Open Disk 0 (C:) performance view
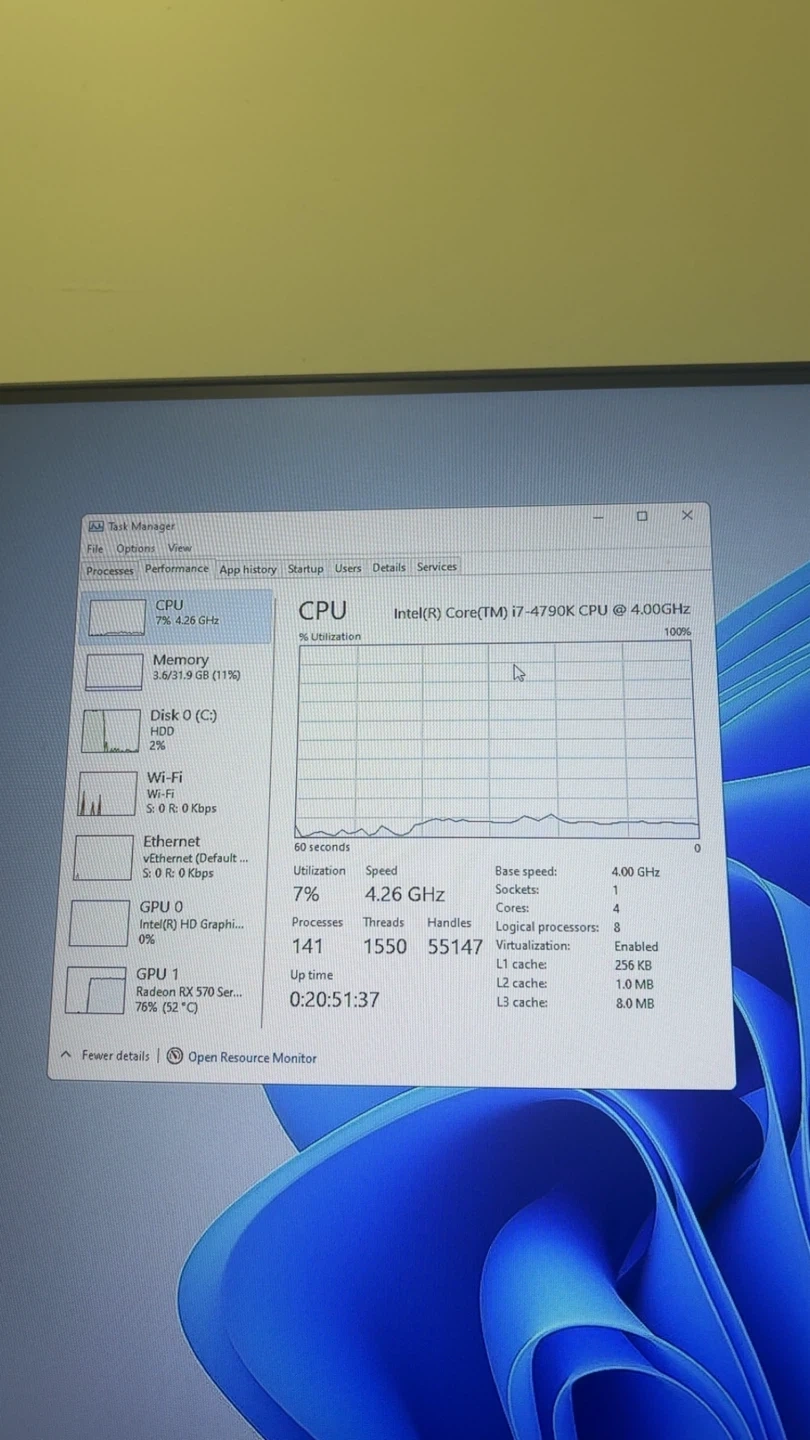 point(182,729)
